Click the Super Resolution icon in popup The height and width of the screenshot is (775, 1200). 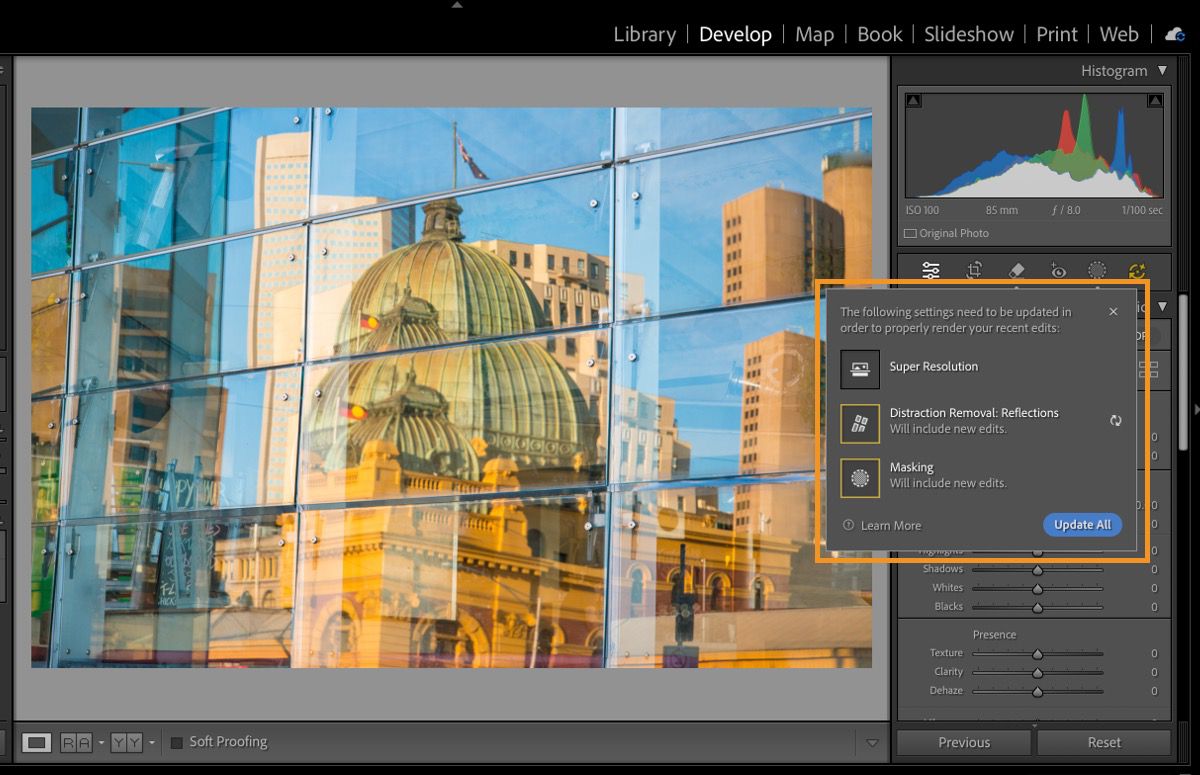pyautogui.click(x=860, y=369)
